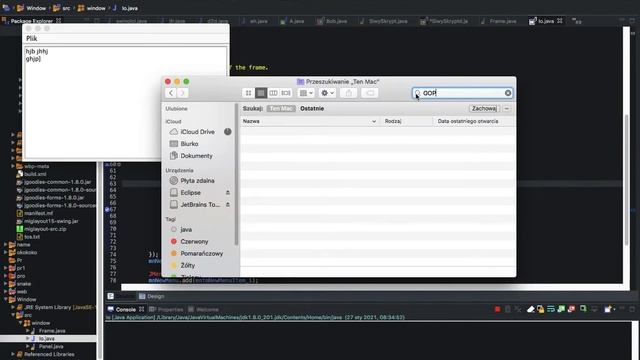The width and height of the screenshot is (640, 360).
Task: Clear the console with eraser icon
Action: (530, 309)
